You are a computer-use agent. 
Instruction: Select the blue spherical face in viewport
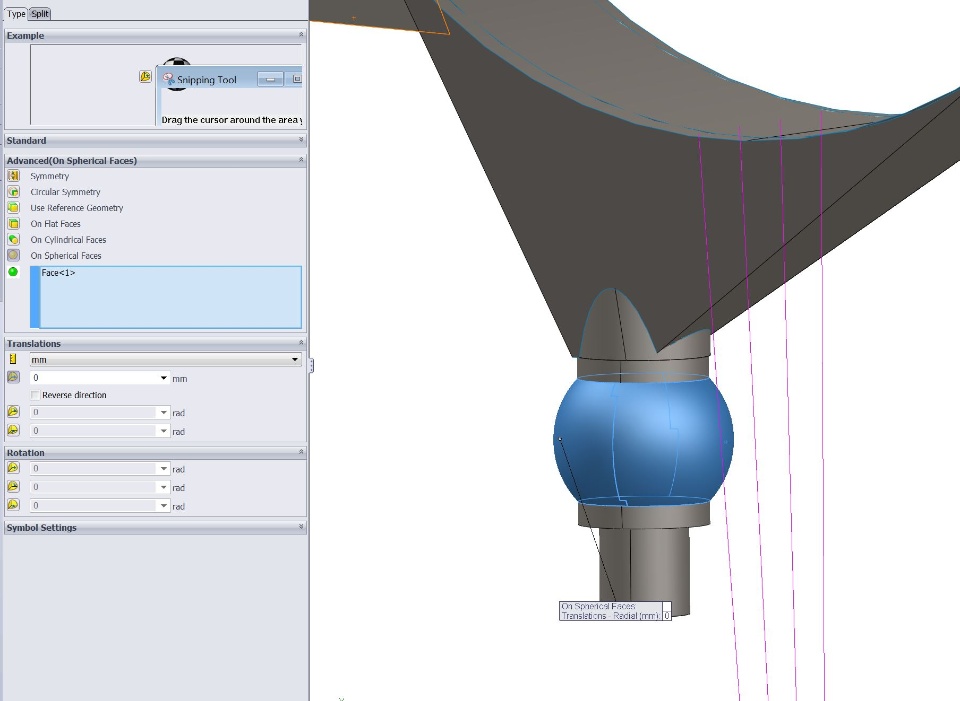click(643, 441)
